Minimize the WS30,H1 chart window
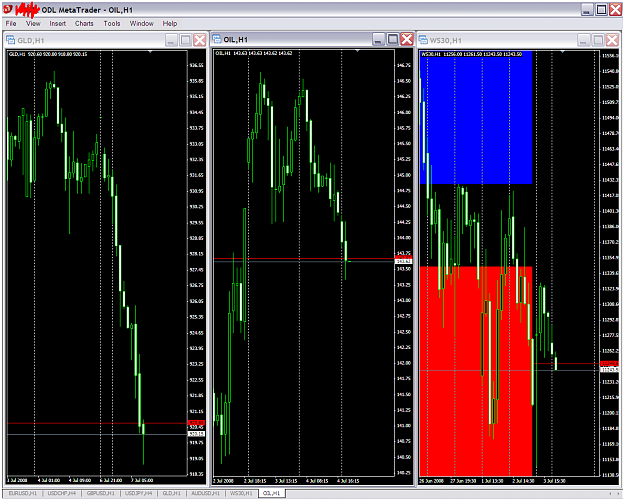Image resolution: width=625 pixels, height=501 pixels. click(x=584, y=40)
